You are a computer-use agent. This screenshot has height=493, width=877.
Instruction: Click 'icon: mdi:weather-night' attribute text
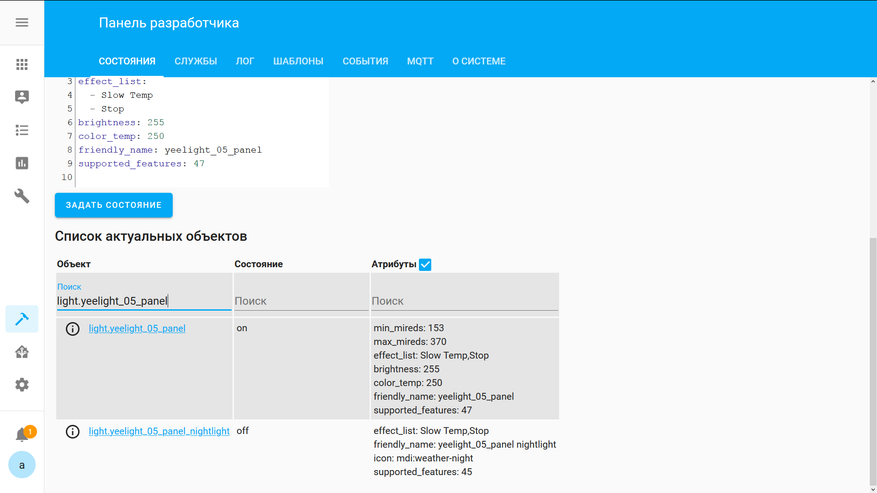coord(423,458)
